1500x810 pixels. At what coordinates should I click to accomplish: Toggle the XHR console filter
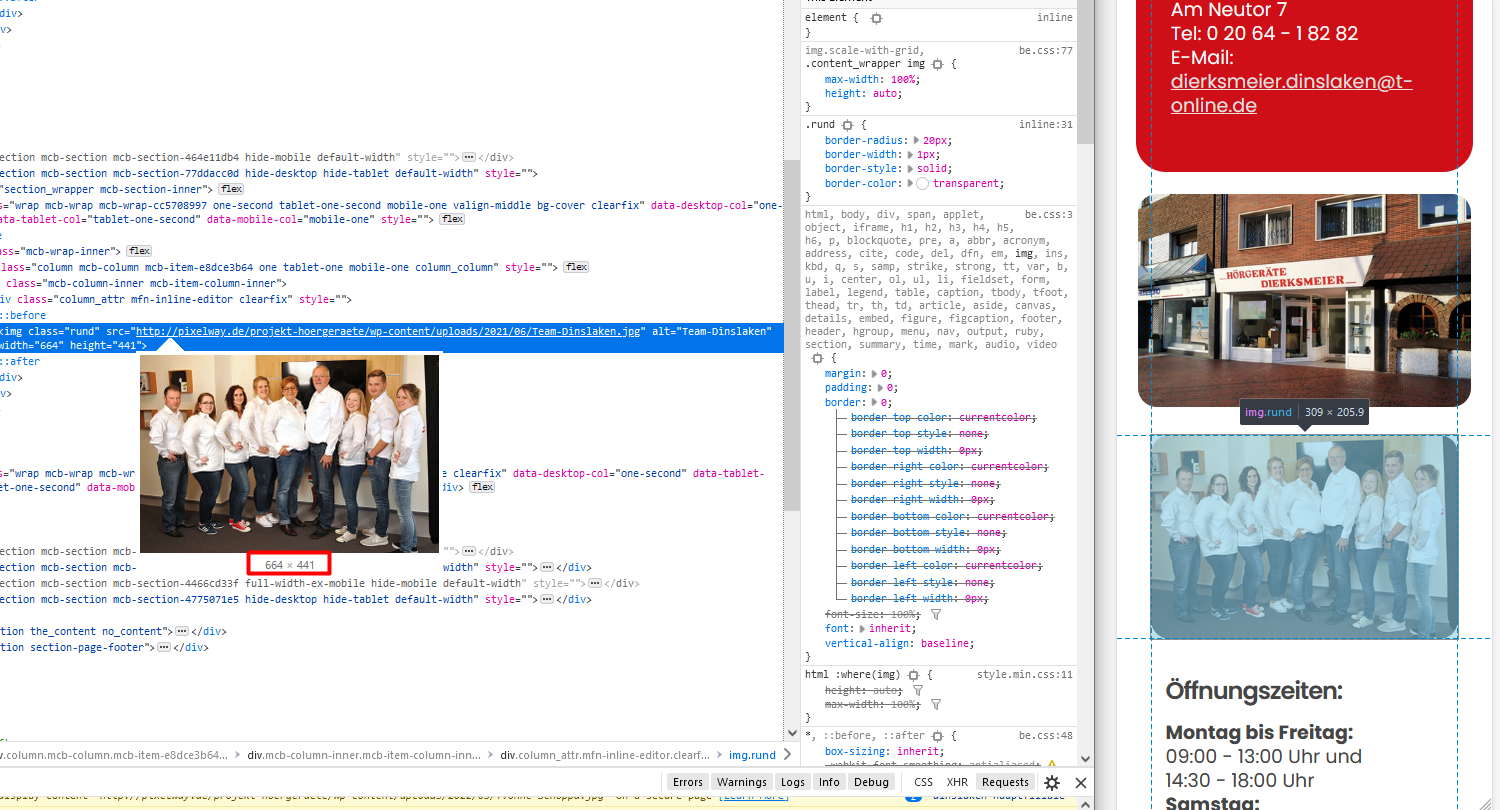[957, 782]
